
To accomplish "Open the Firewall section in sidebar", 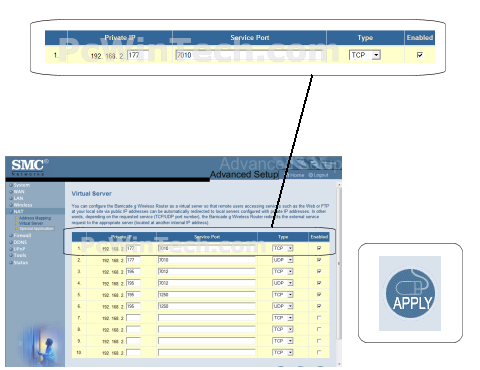I will pos(22,235).
